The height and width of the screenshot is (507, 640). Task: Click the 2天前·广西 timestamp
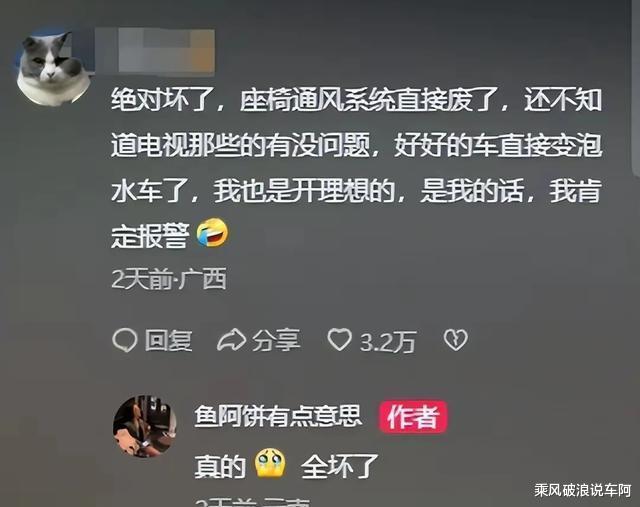169,279
